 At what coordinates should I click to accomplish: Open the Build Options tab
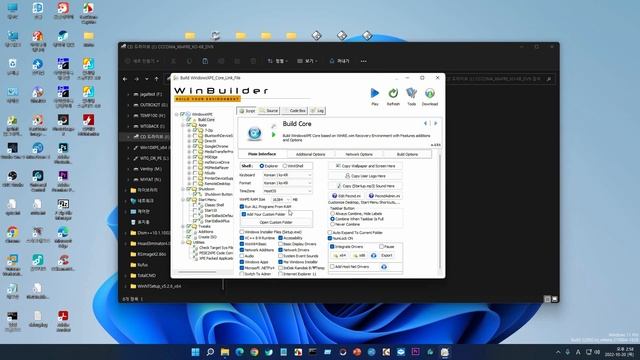(x=407, y=154)
